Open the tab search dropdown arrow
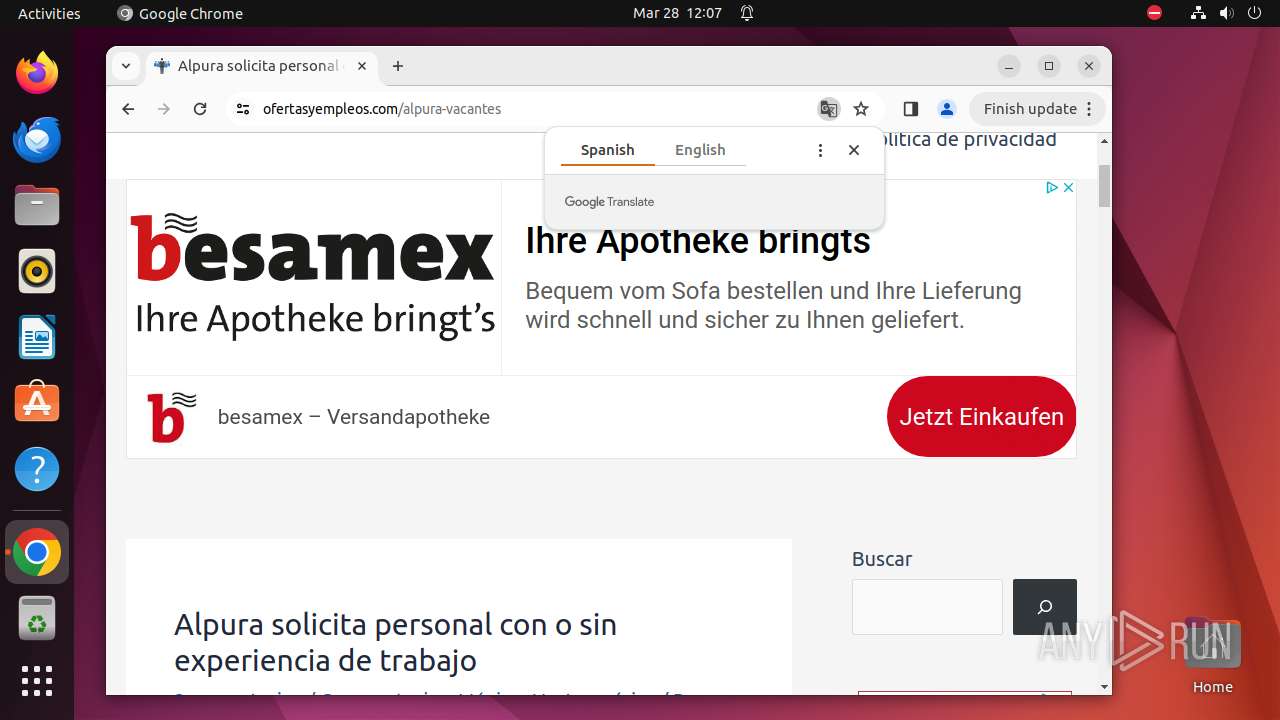 point(125,66)
